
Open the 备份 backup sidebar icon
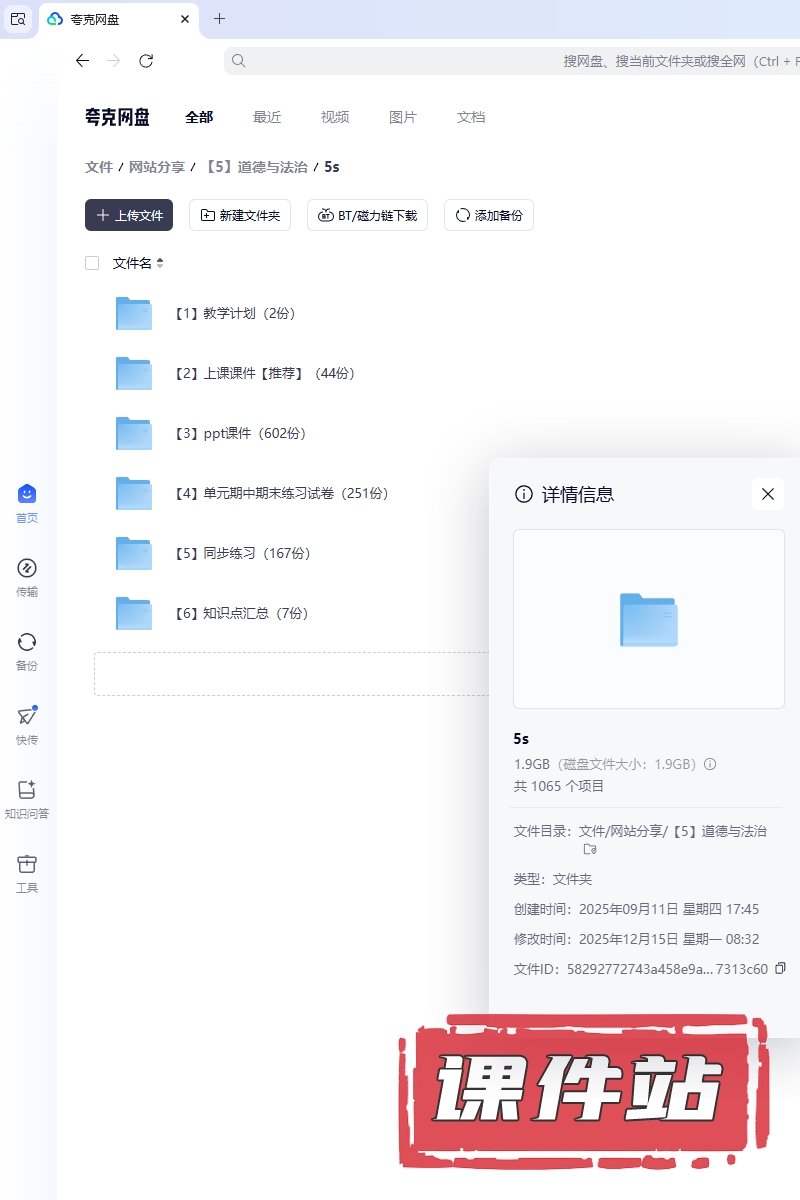(27, 643)
